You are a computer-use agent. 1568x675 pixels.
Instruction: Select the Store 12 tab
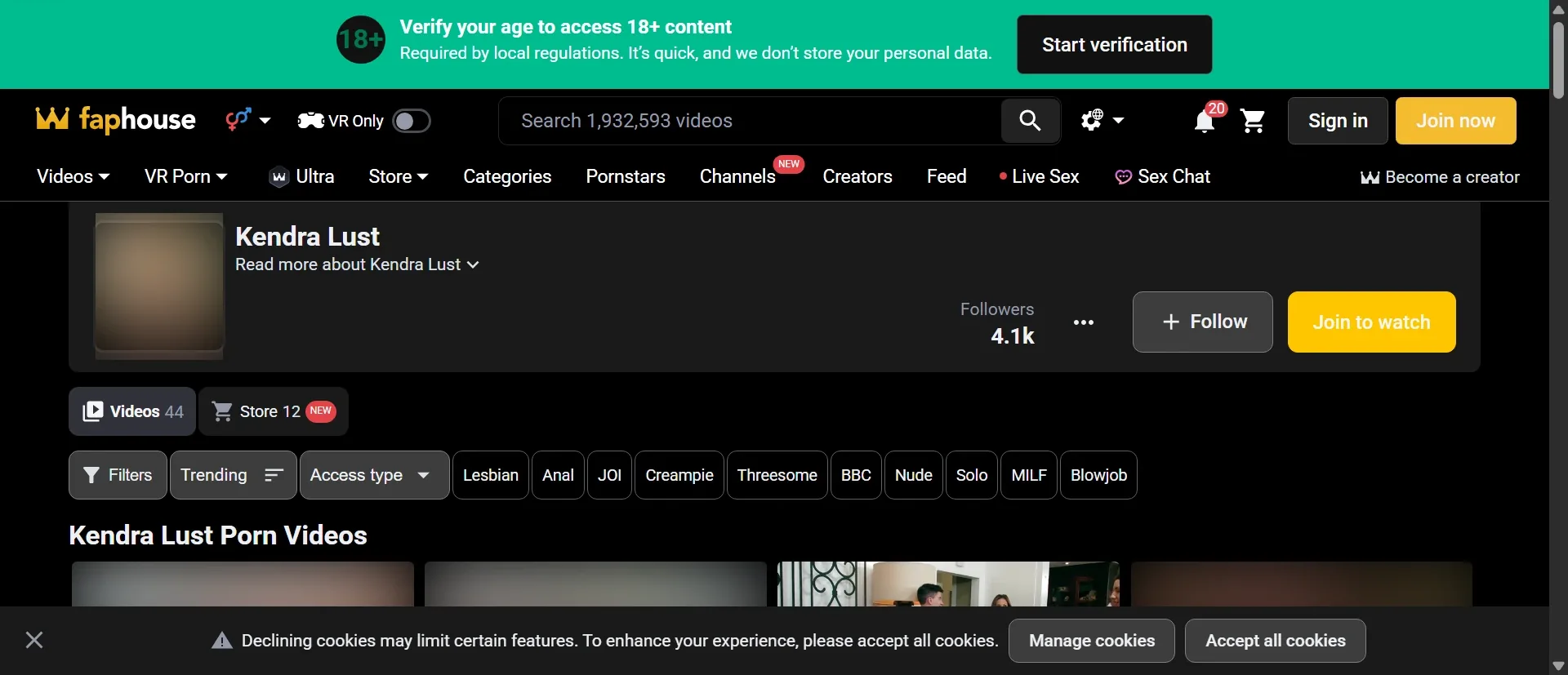[274, 411]
